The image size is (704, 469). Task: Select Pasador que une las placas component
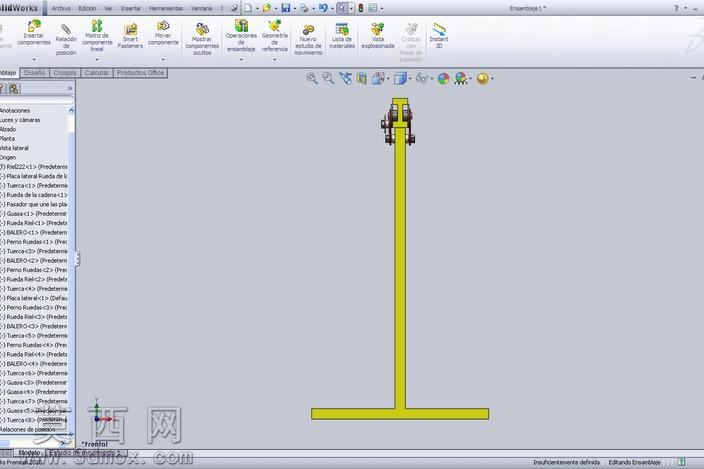tap(34, 204)
